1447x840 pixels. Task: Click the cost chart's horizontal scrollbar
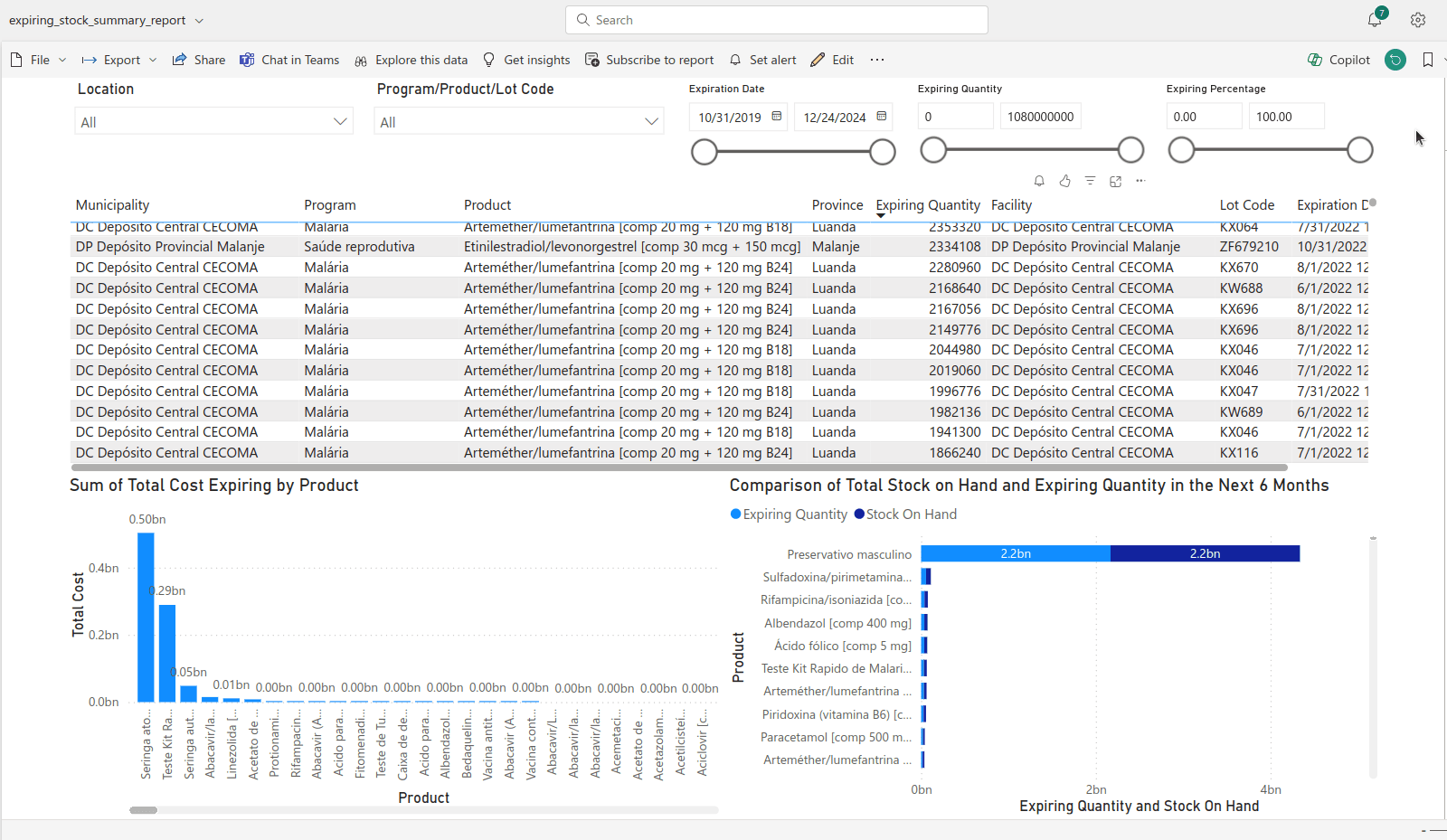click(143, 810)
